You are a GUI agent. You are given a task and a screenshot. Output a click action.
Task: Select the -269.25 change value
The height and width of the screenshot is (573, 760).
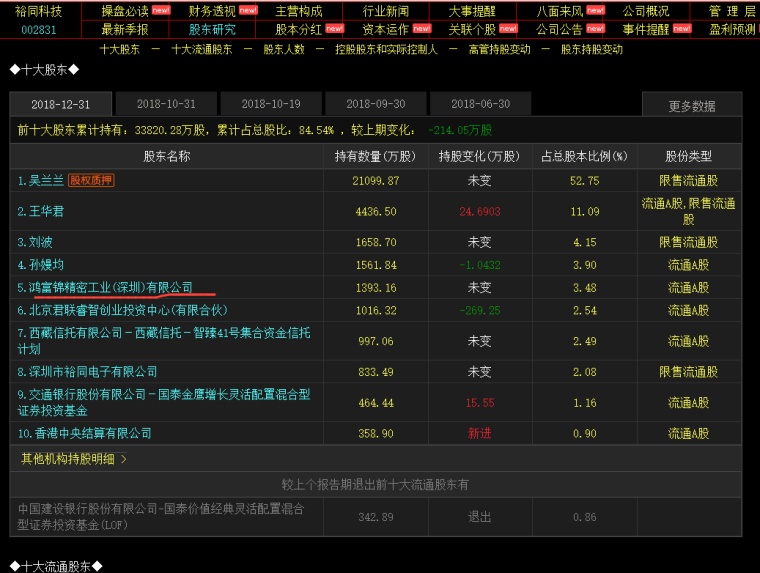click(x=480, y=310)
